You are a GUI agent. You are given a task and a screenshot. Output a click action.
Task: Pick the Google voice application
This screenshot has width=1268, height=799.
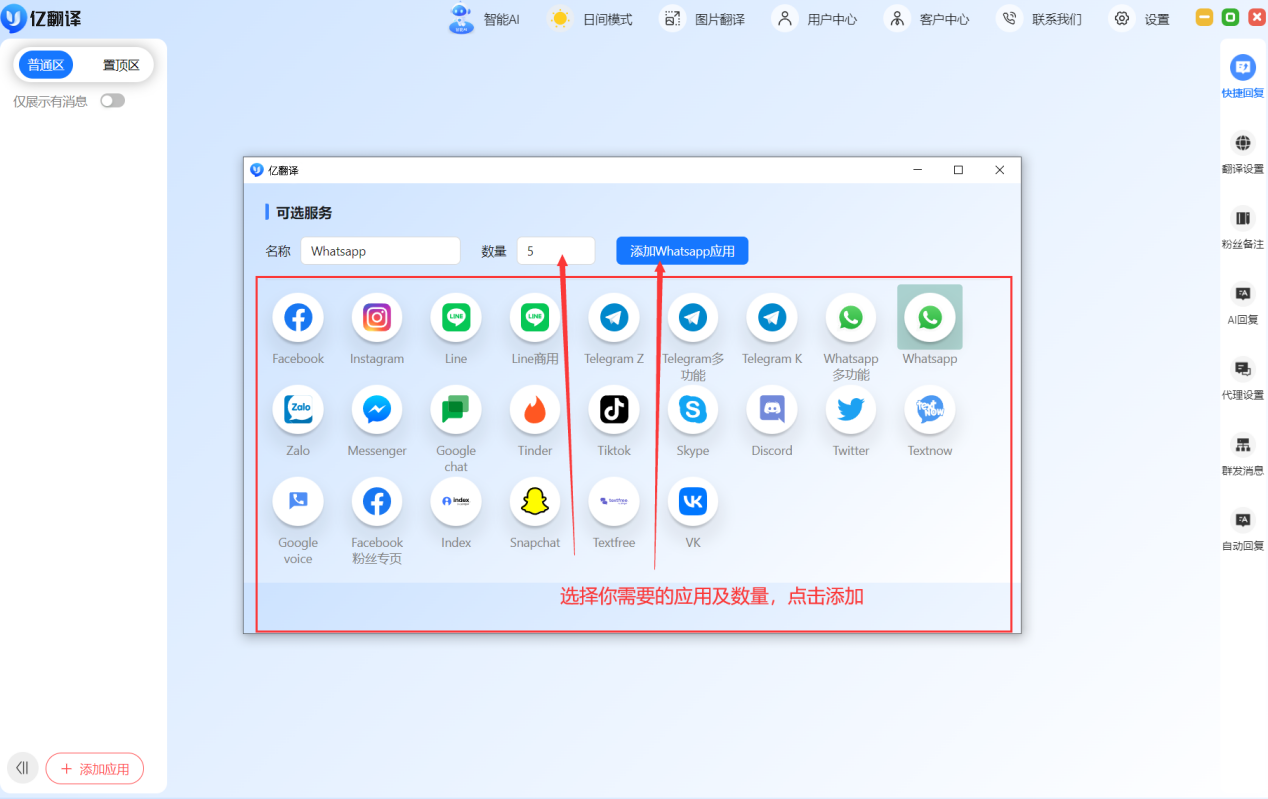pos(297,501)
